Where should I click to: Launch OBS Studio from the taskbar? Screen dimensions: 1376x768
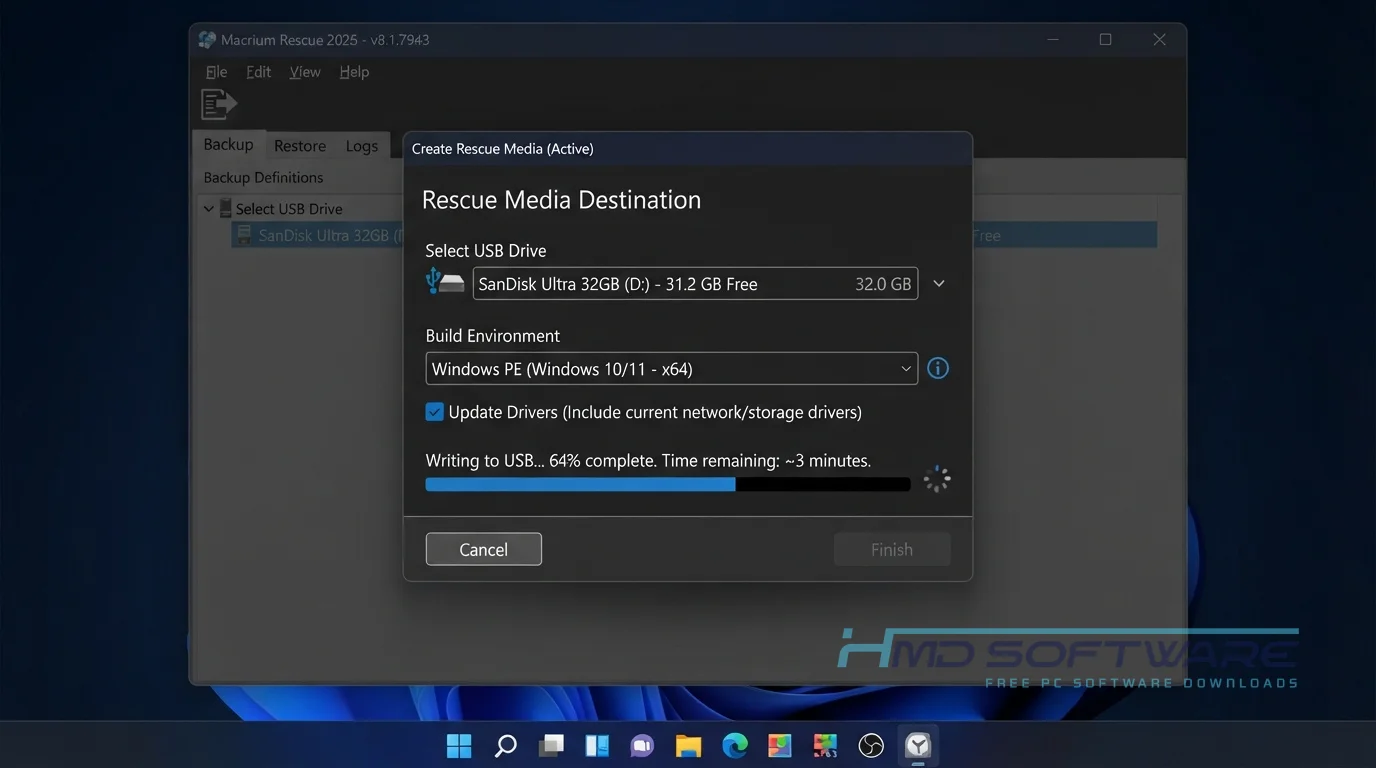click(872, 745)
